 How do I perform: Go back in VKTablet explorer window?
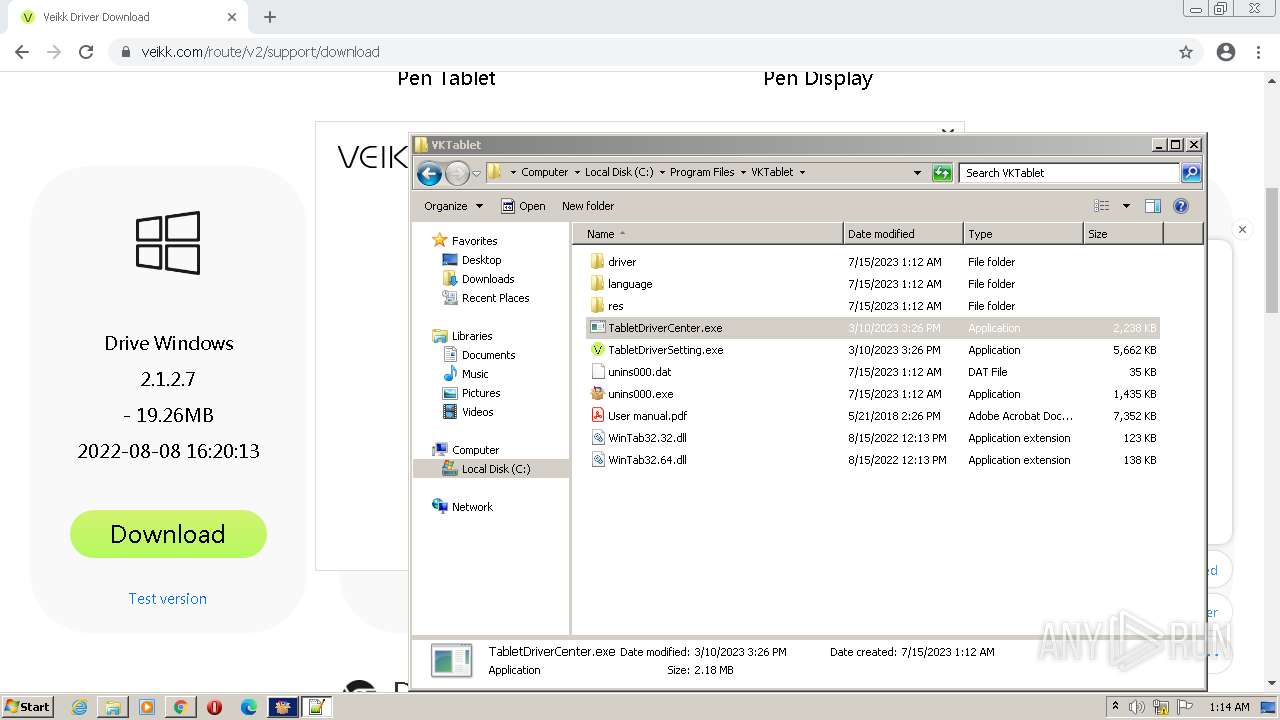[429, 173]
